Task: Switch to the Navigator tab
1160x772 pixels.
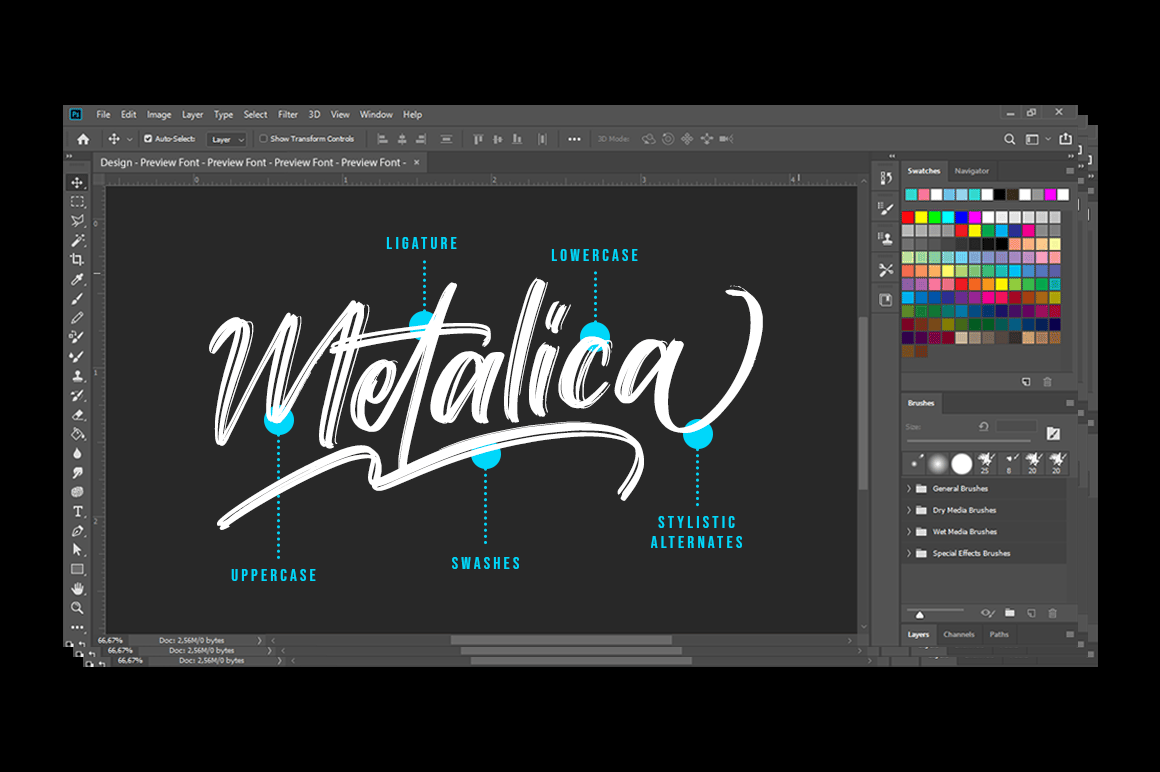Action: click(x=971, y=171)
